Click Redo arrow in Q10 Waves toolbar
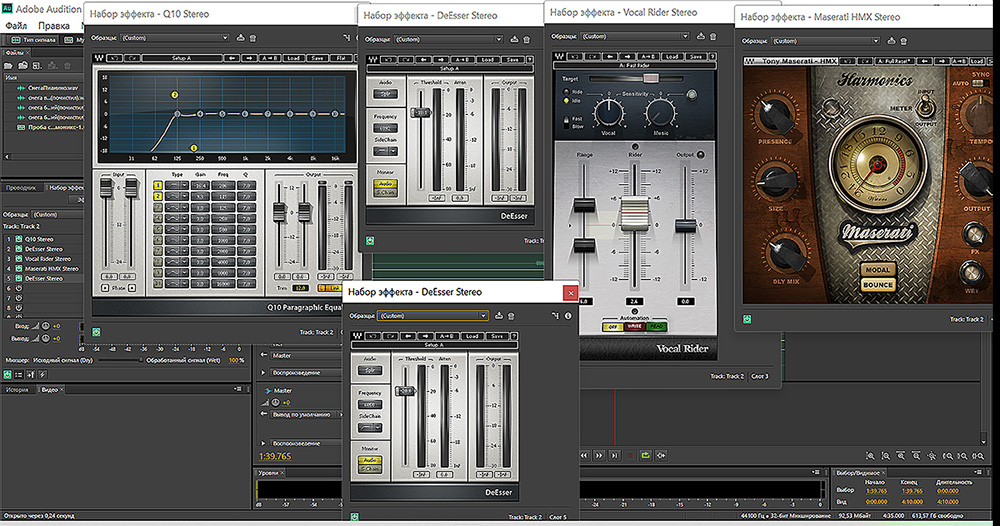 [x=132, y=58]
